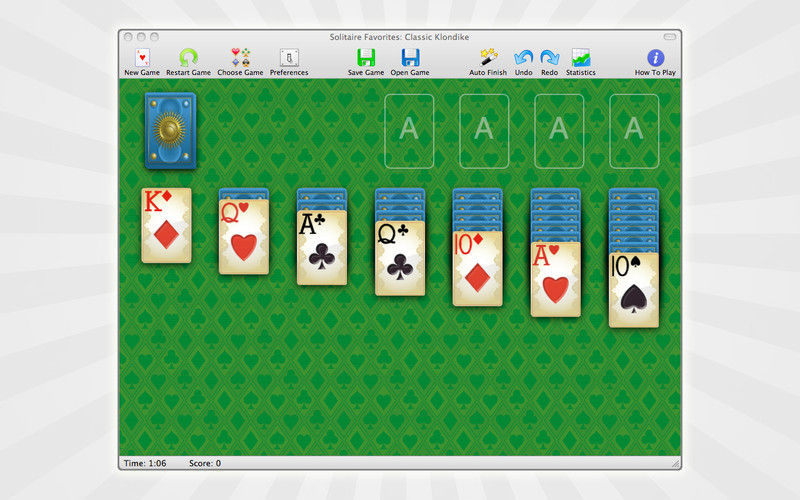Image resolution: width=800 pixels, height=500 pixels.
Task: Click the Restart Game green arrow icon
Action: [x=188, y=58]
